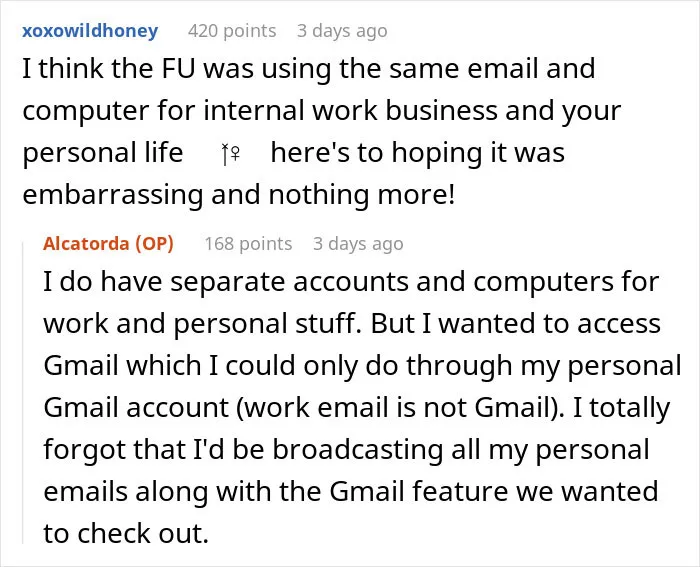Viewport: 700px width, 567px height.
Task: Click the phrase 'here's to hoping it was'
Action: [x=418, y=153]
